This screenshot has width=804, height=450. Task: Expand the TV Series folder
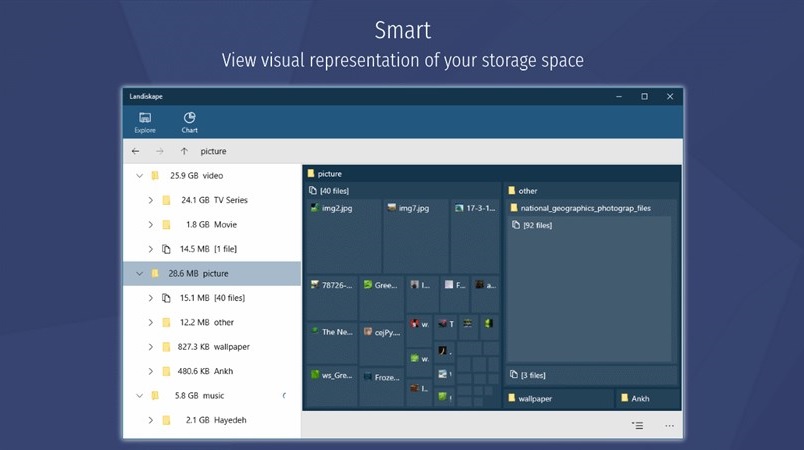point(151,200)
